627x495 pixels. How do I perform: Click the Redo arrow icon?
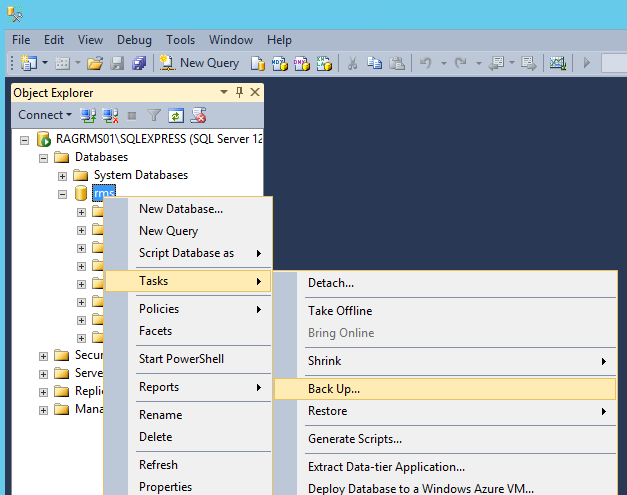(461, 63)
